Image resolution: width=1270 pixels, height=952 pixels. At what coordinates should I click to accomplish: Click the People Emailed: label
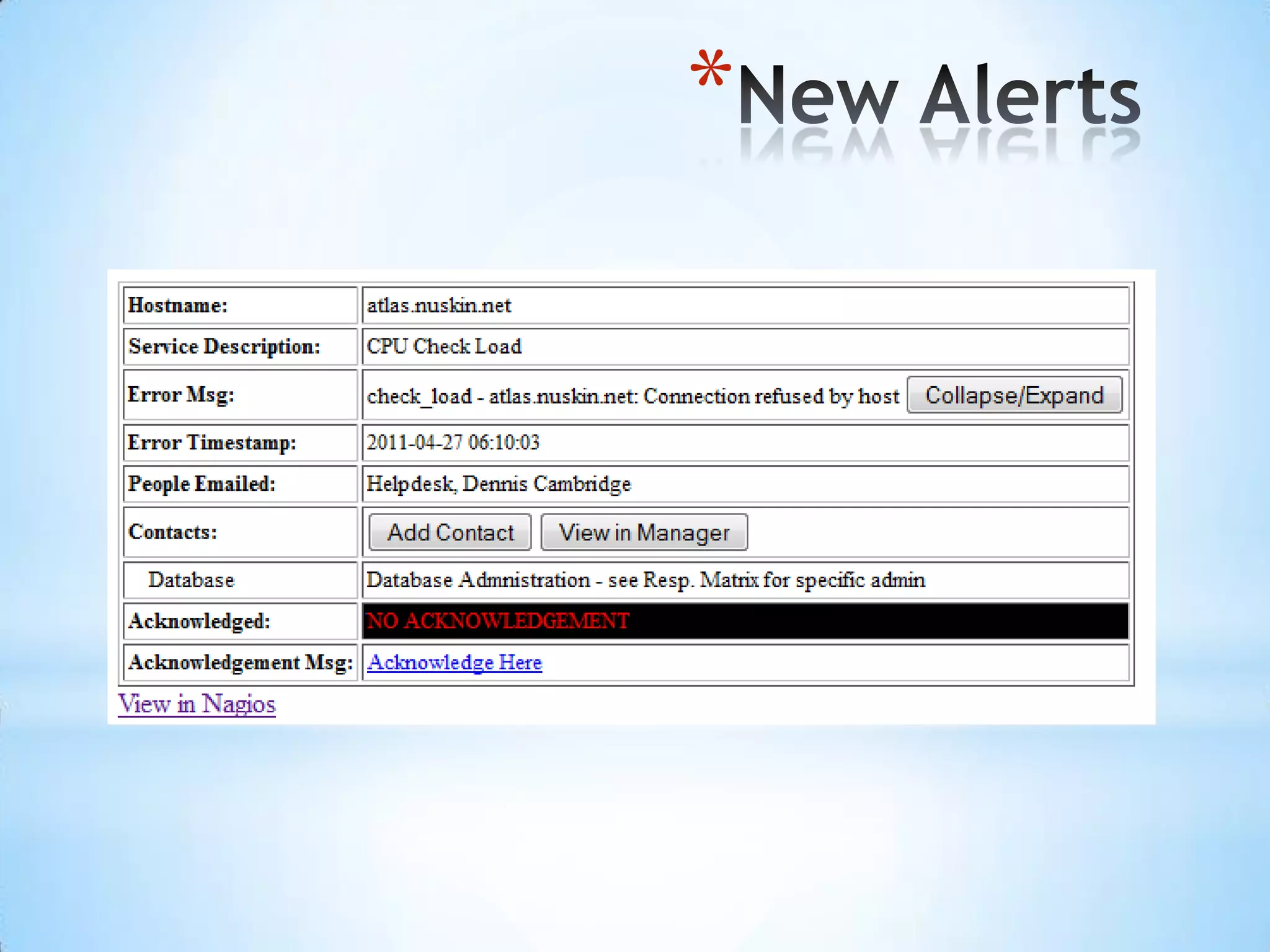(x=202, y=484)
